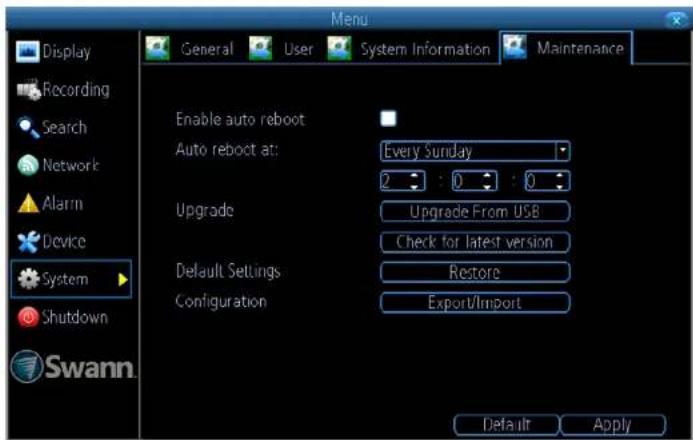This screenshot has height=440, width=693.
Task: Increase the reboot hour value
Action: 414,176
